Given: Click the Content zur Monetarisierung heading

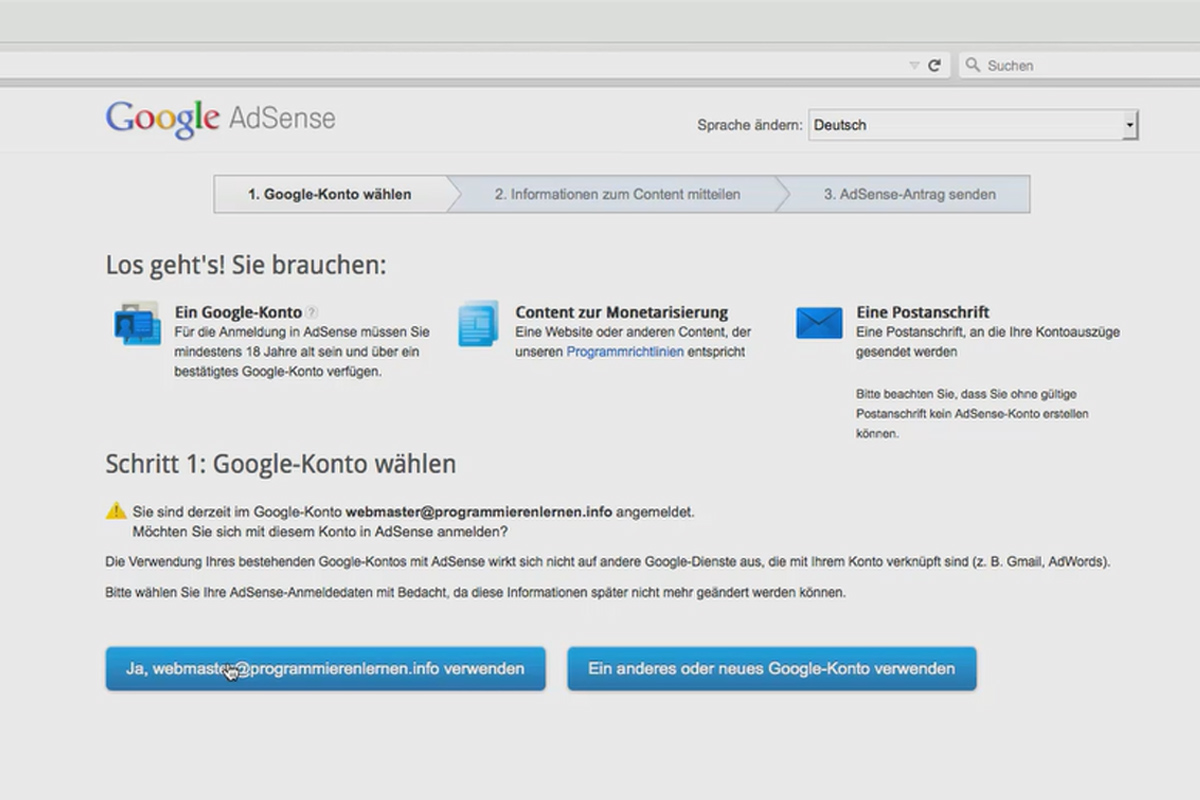Looking at the screenshot, I should pos(622,312).
